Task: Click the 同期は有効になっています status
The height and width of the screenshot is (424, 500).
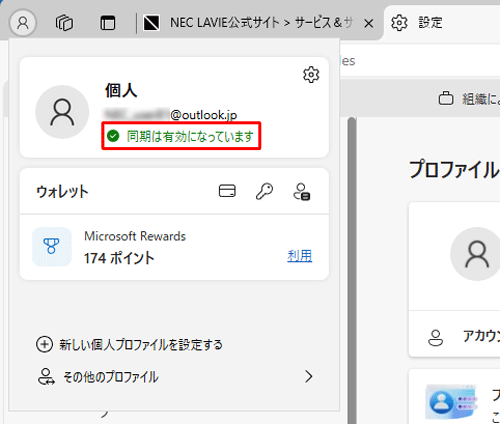Action: 181,136
